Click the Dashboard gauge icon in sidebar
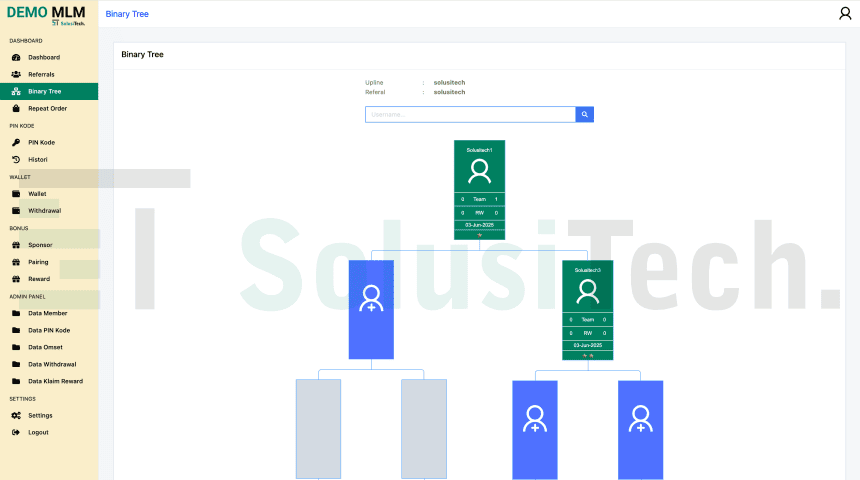Screen dimensions: 860x480 pyautogui.click(x=16, y=57)
